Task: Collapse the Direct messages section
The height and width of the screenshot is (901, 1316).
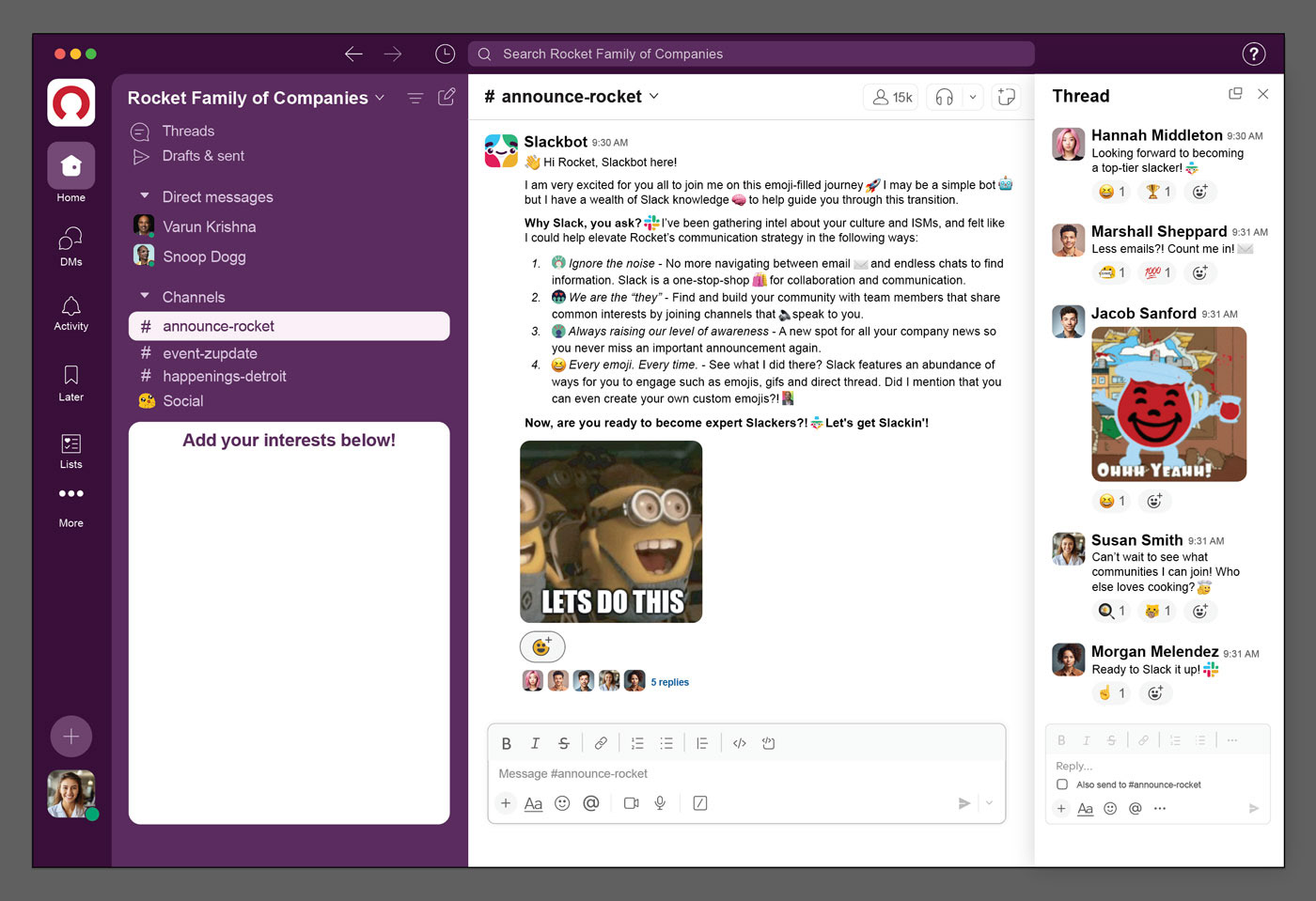Action: (x=145, y=196)
